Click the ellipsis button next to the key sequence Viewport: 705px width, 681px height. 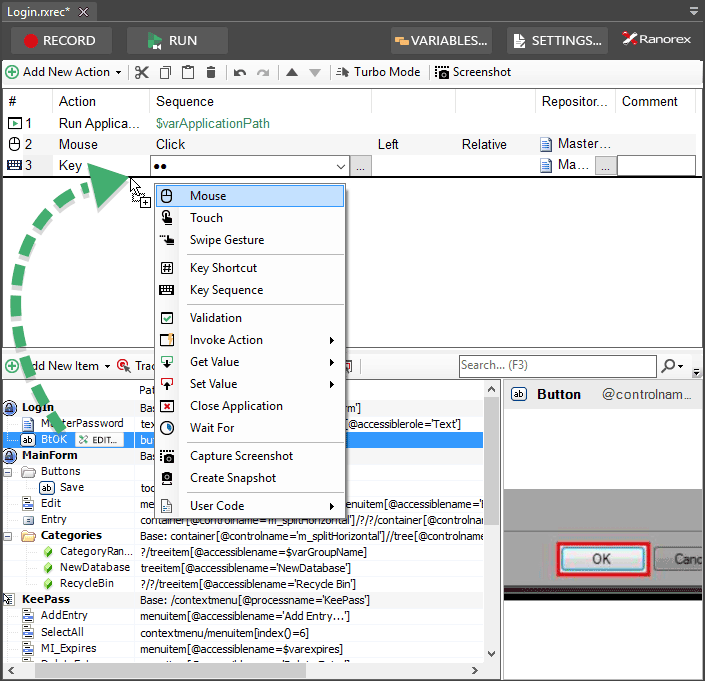(360, 166)
